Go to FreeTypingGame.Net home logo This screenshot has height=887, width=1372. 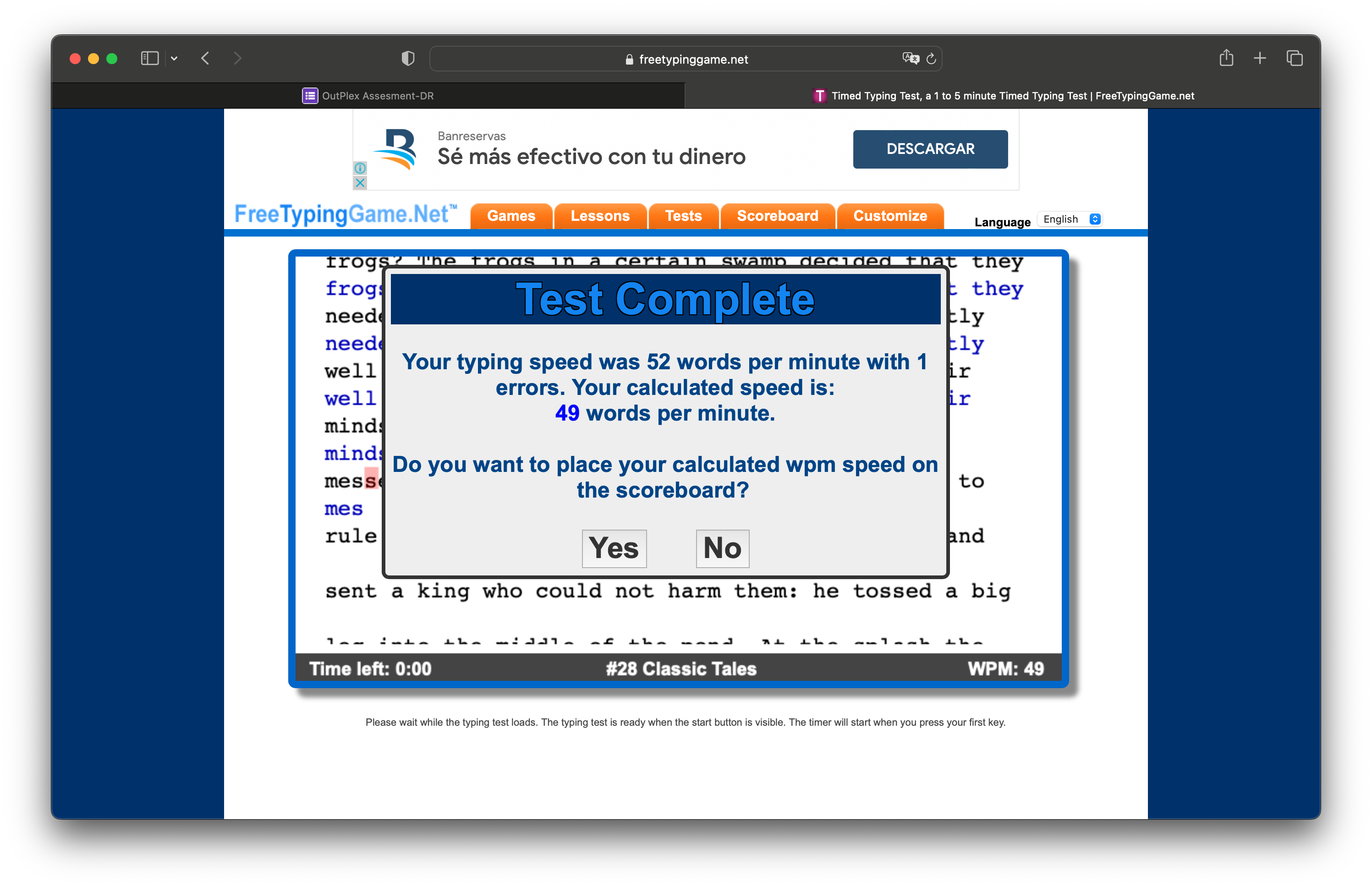coord(346,214)
